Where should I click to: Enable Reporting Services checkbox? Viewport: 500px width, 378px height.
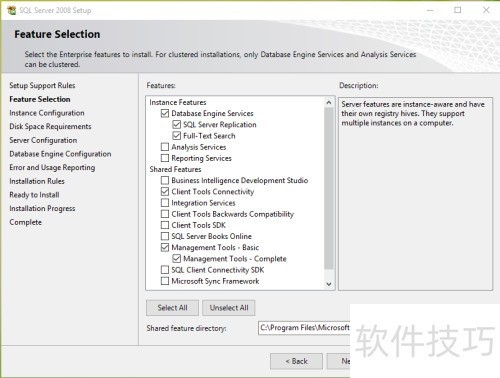pyautogui.click(x=165, y=158)
